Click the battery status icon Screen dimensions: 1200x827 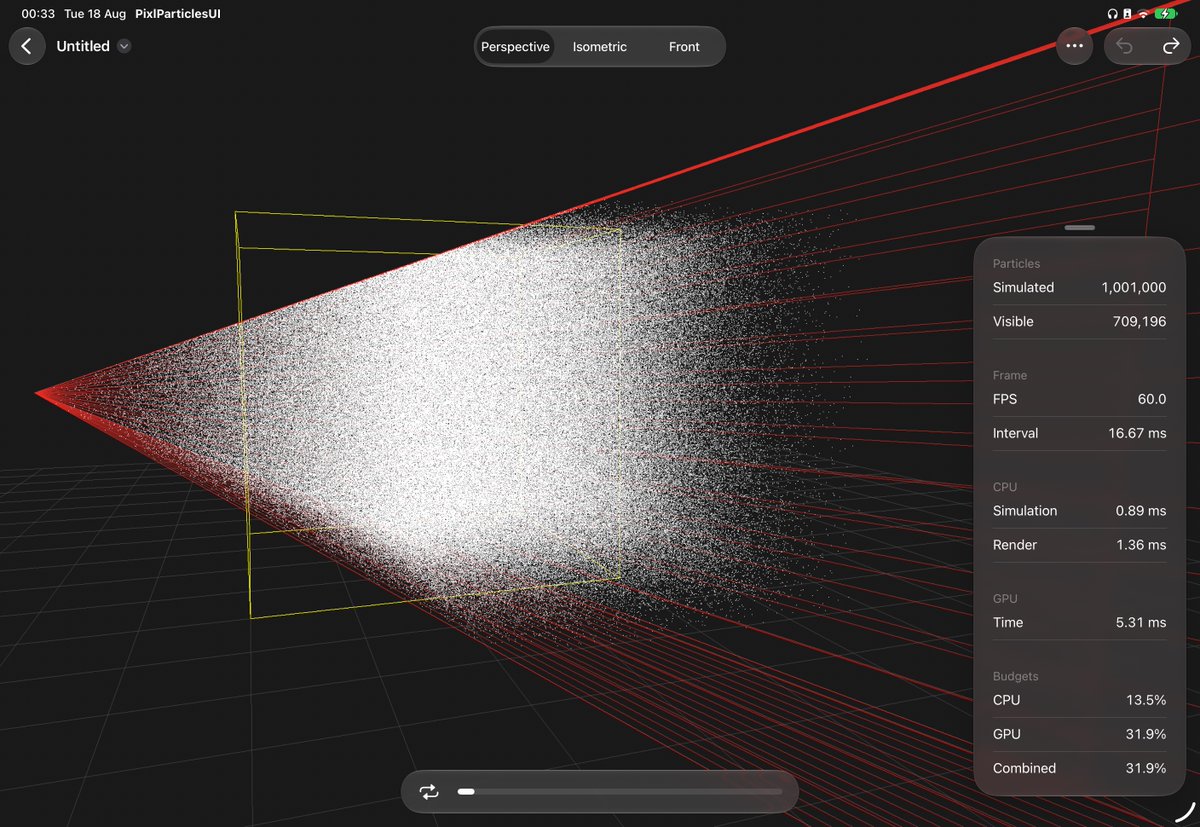[x=1166, y=14]
